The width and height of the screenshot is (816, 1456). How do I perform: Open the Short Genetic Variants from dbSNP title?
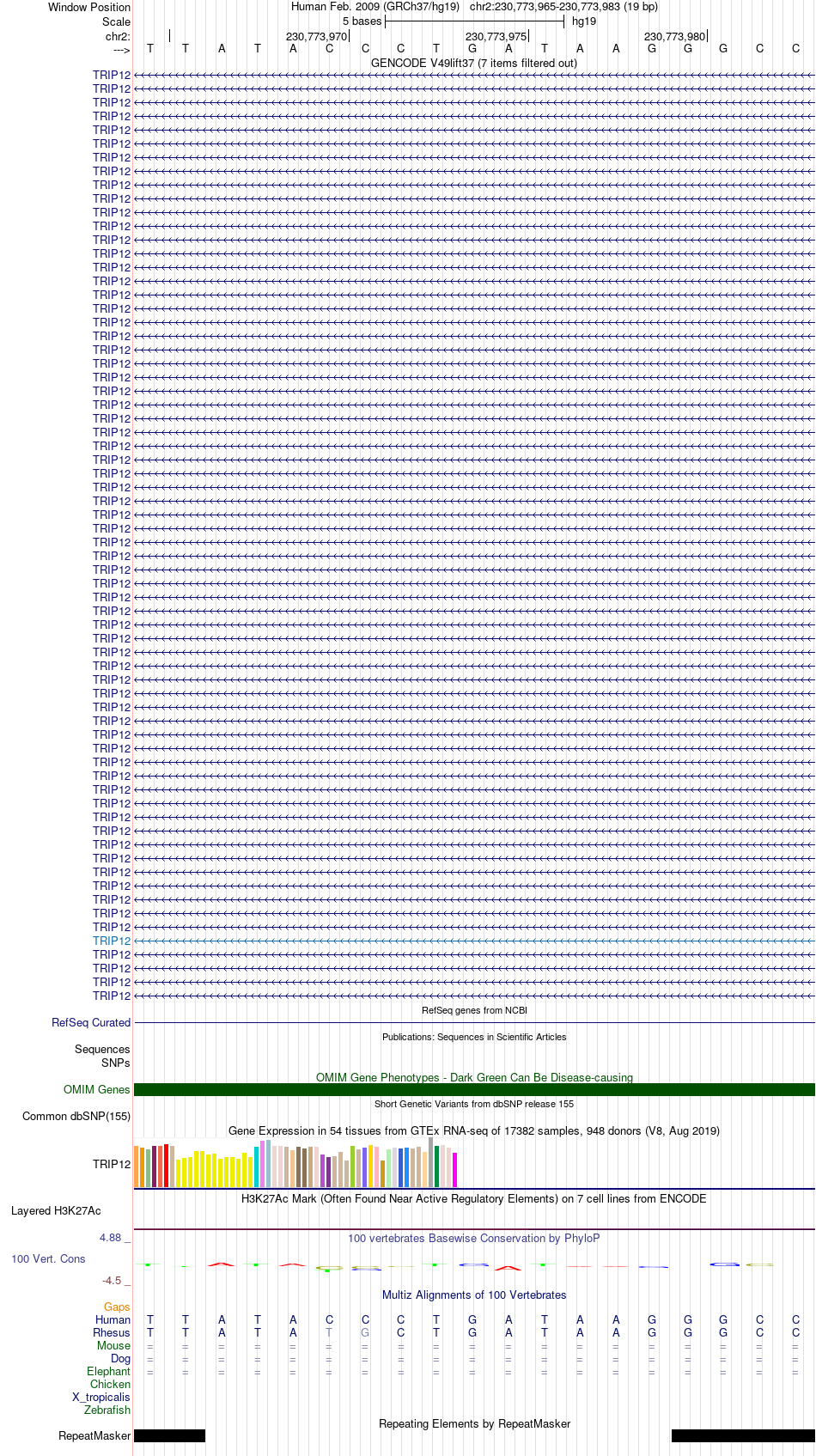(x=474, y=1104)
